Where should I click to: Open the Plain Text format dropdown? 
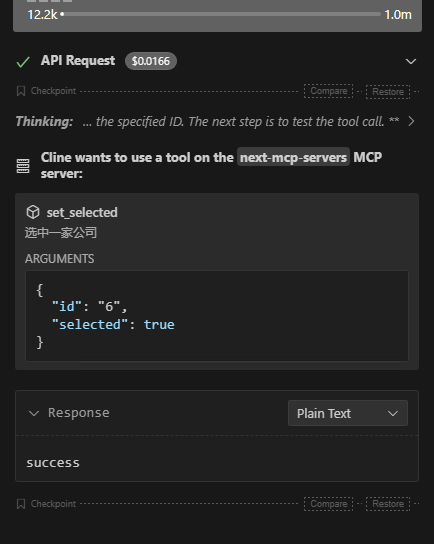tap(348, 413)
